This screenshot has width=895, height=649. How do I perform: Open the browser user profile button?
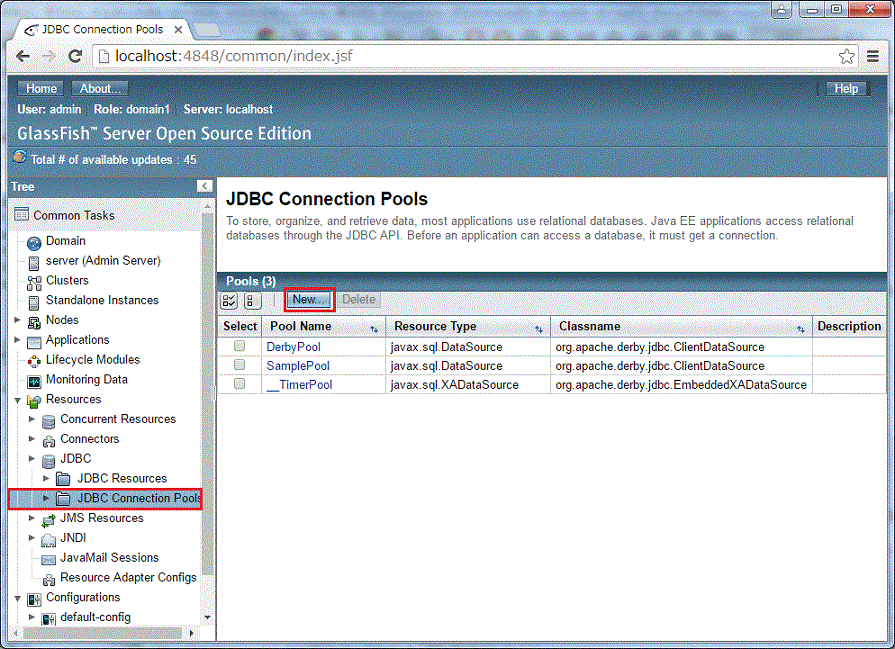click(781, 10)
